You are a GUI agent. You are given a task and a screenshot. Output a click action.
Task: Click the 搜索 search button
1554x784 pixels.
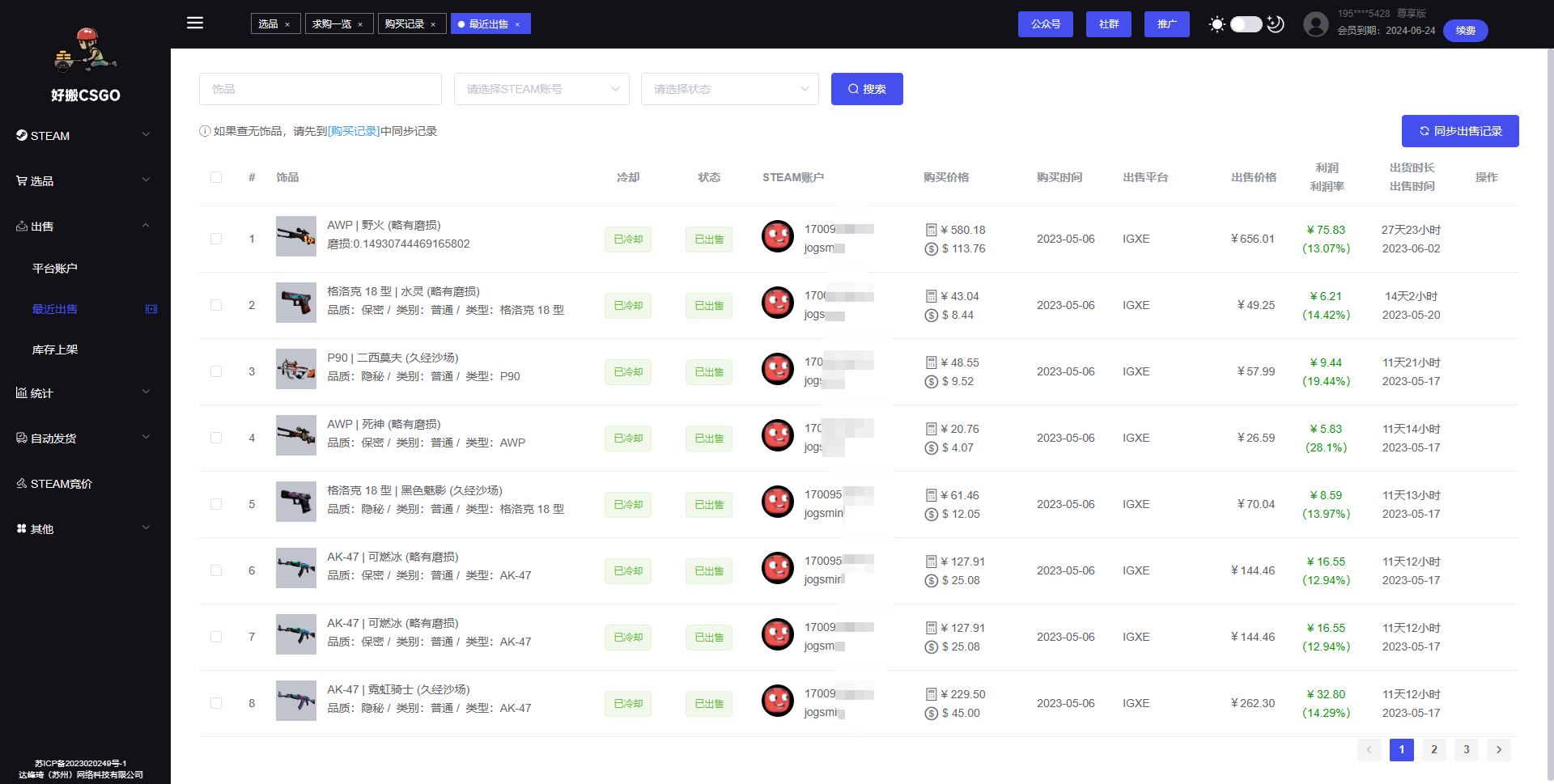pos(867,89)
